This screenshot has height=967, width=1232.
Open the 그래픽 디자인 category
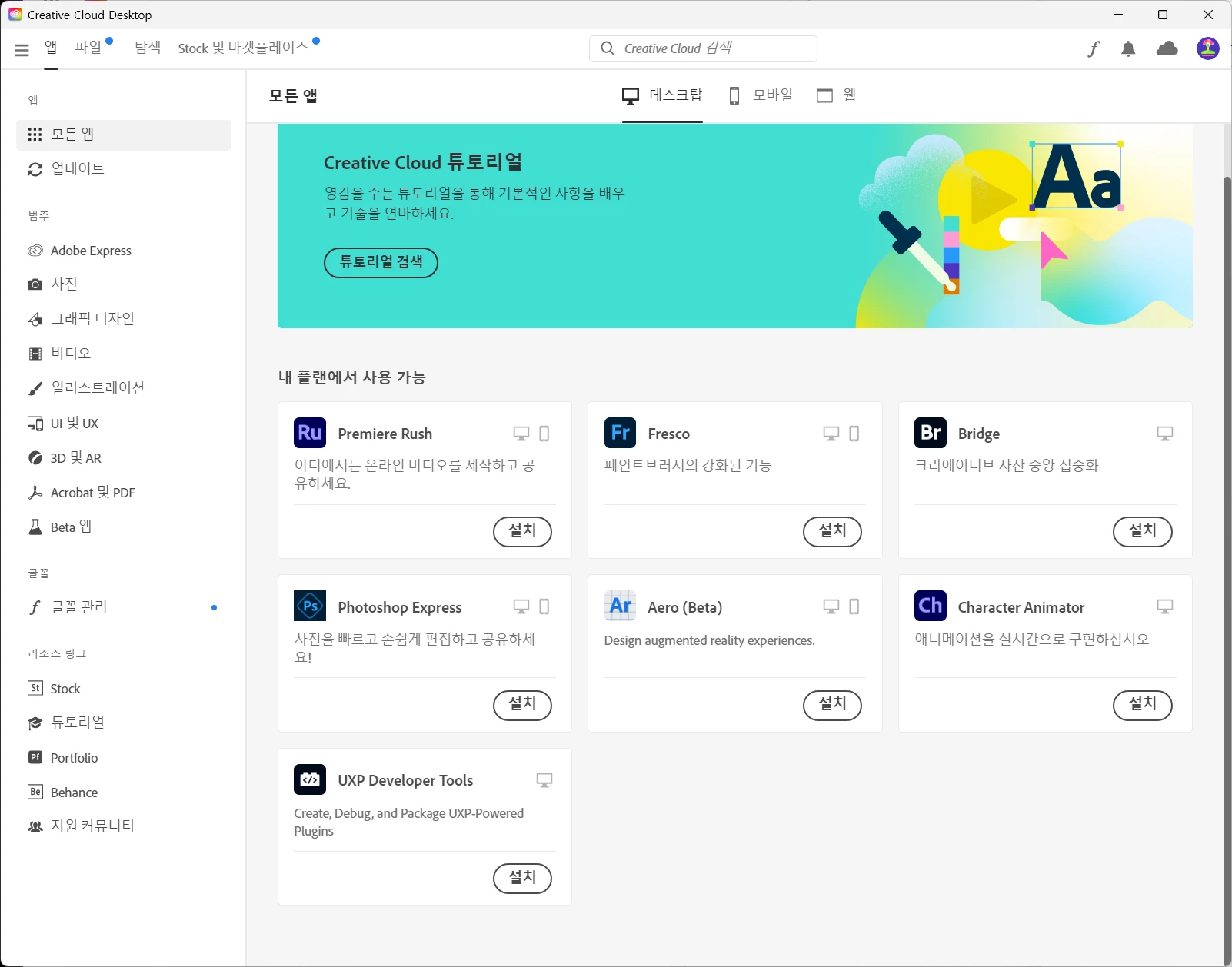(x=124, y=319)
